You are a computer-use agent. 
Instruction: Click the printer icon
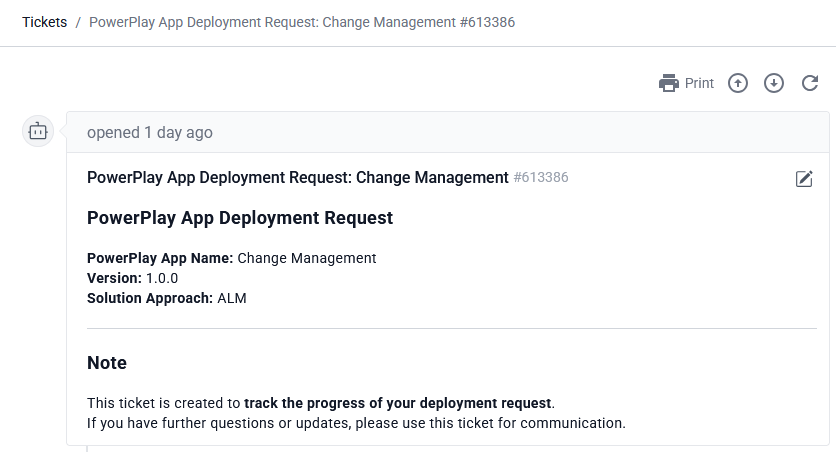pyautogui.click(x=669, y=83)
